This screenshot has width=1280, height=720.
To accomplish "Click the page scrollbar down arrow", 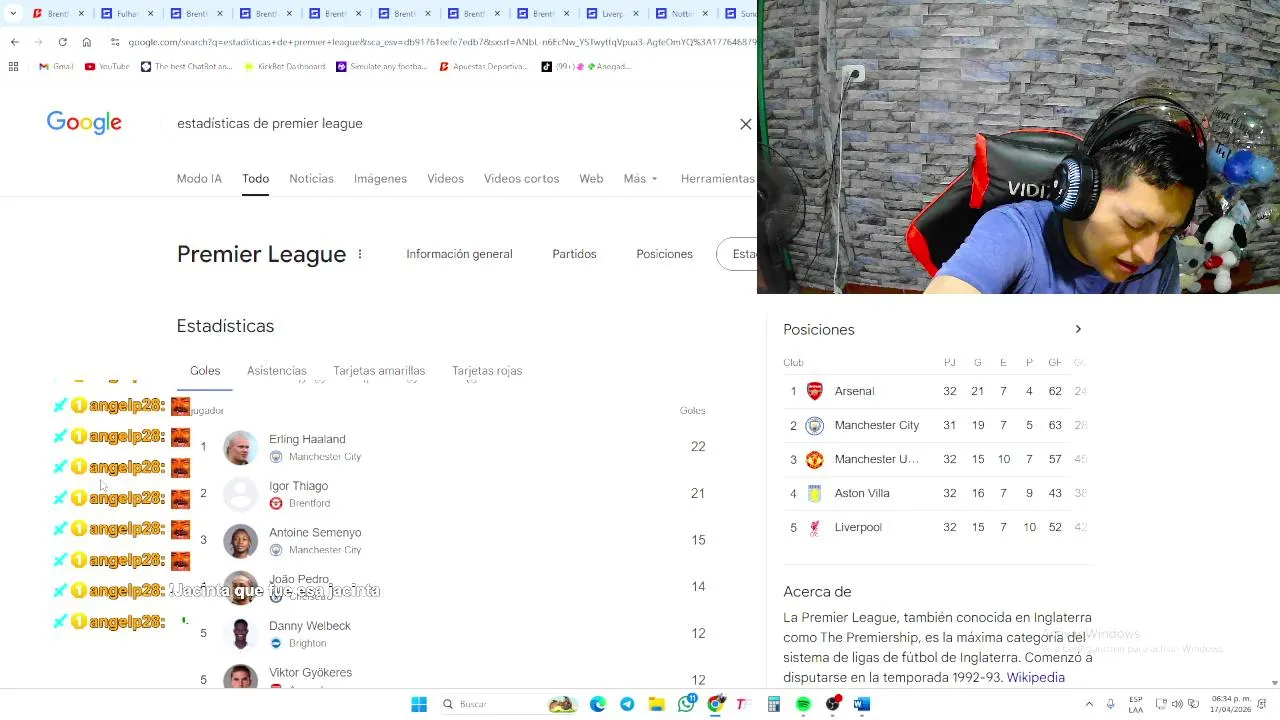I will click(1274, 682).
